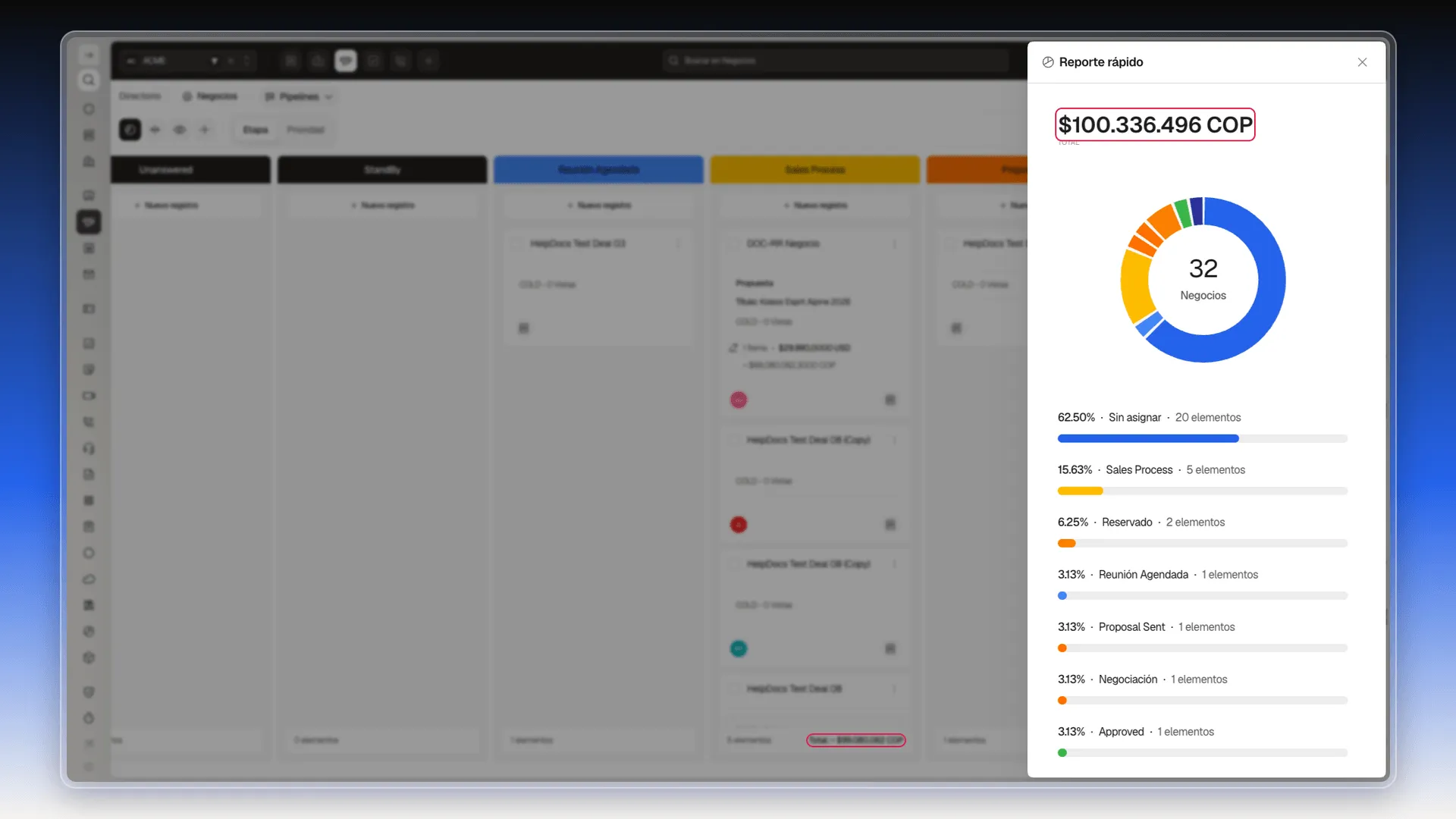The width and height of the screenshot is (1456, 819).
Task: Click the yellow donut chart segment
Action: coord(1136,287)
